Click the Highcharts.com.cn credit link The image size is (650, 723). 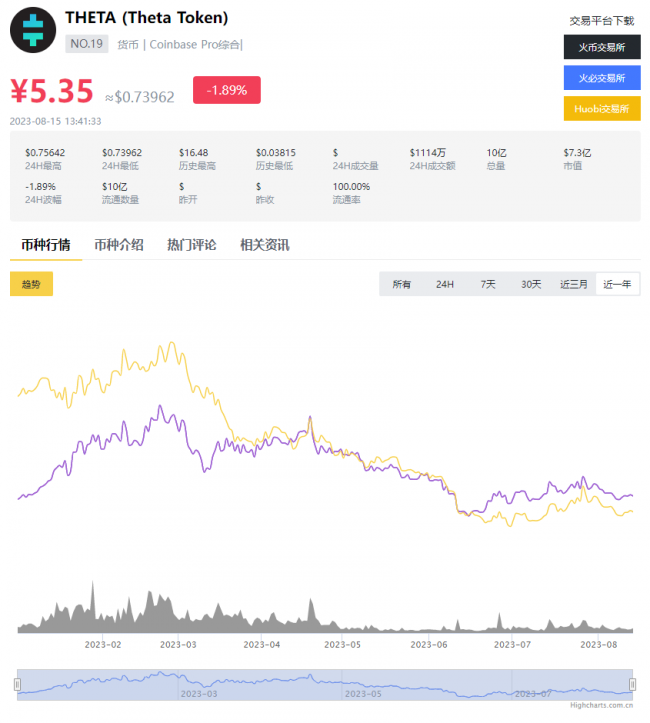tap(601, 705)
